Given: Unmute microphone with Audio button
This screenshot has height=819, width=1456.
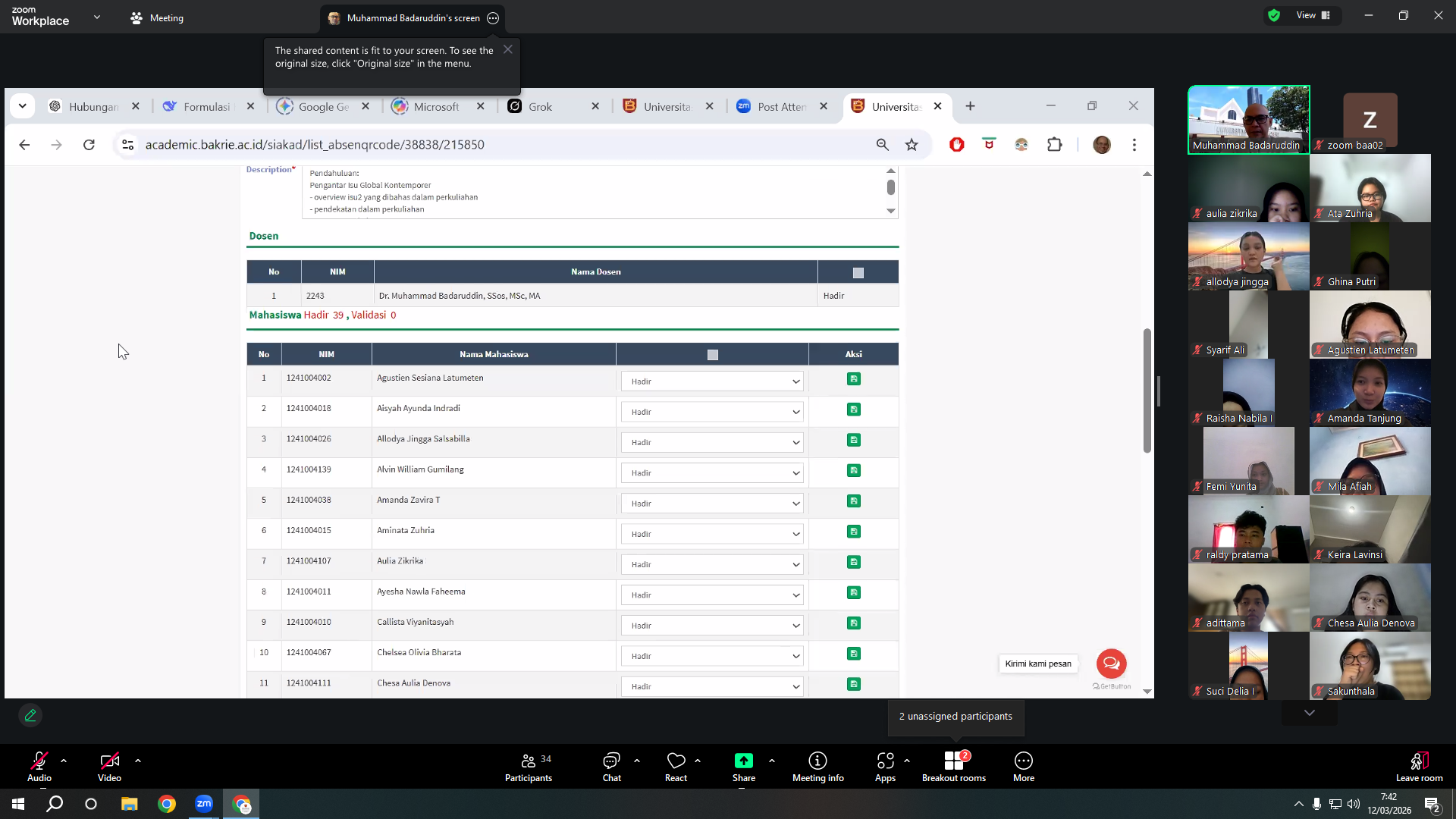Looking at the screenshot, I should (x=39, y=767).
